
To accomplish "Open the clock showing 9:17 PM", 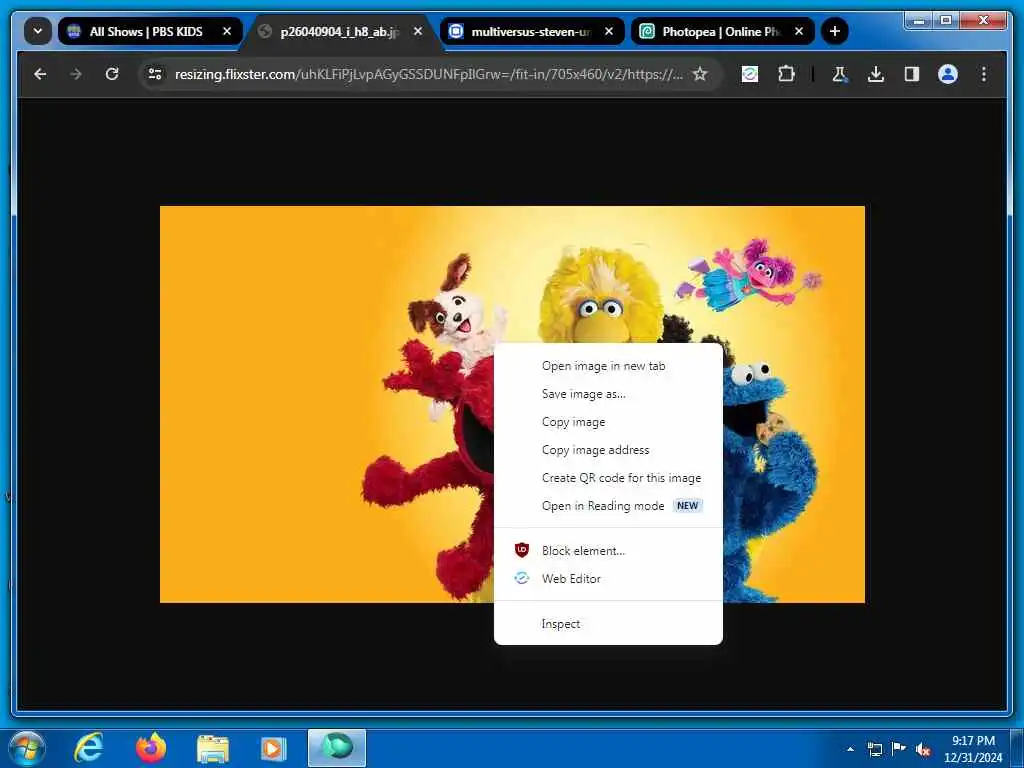I will (973, 749).
